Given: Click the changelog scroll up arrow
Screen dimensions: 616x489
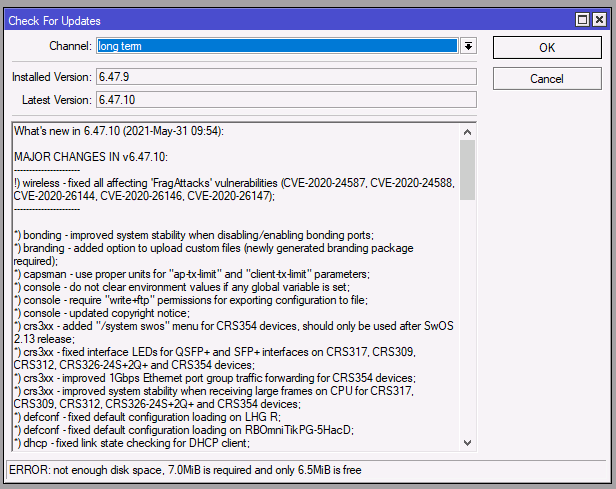Looking at the screenshot, I should (x=468, y=132).
